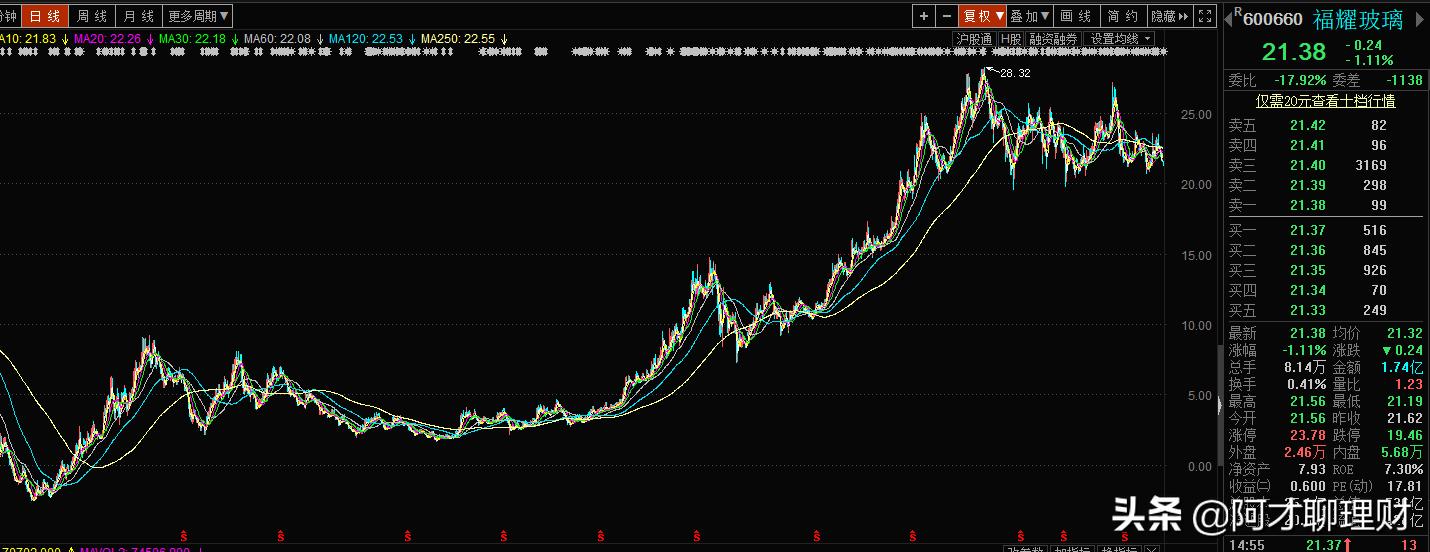This screenshot has height=552, width=1430.
Task: Click the MA60 down arrow indicator
Action: pos(320,39)
